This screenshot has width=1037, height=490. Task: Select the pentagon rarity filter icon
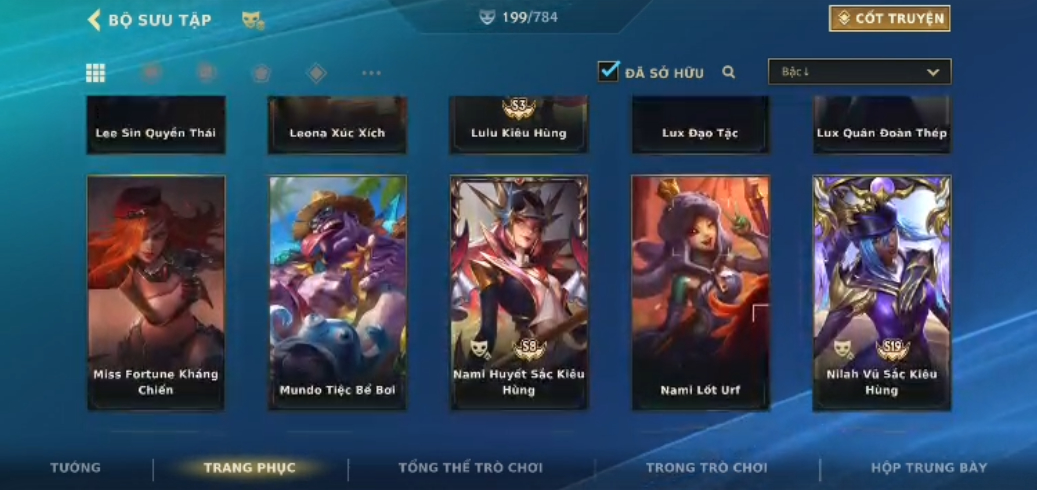pos(261,73)
